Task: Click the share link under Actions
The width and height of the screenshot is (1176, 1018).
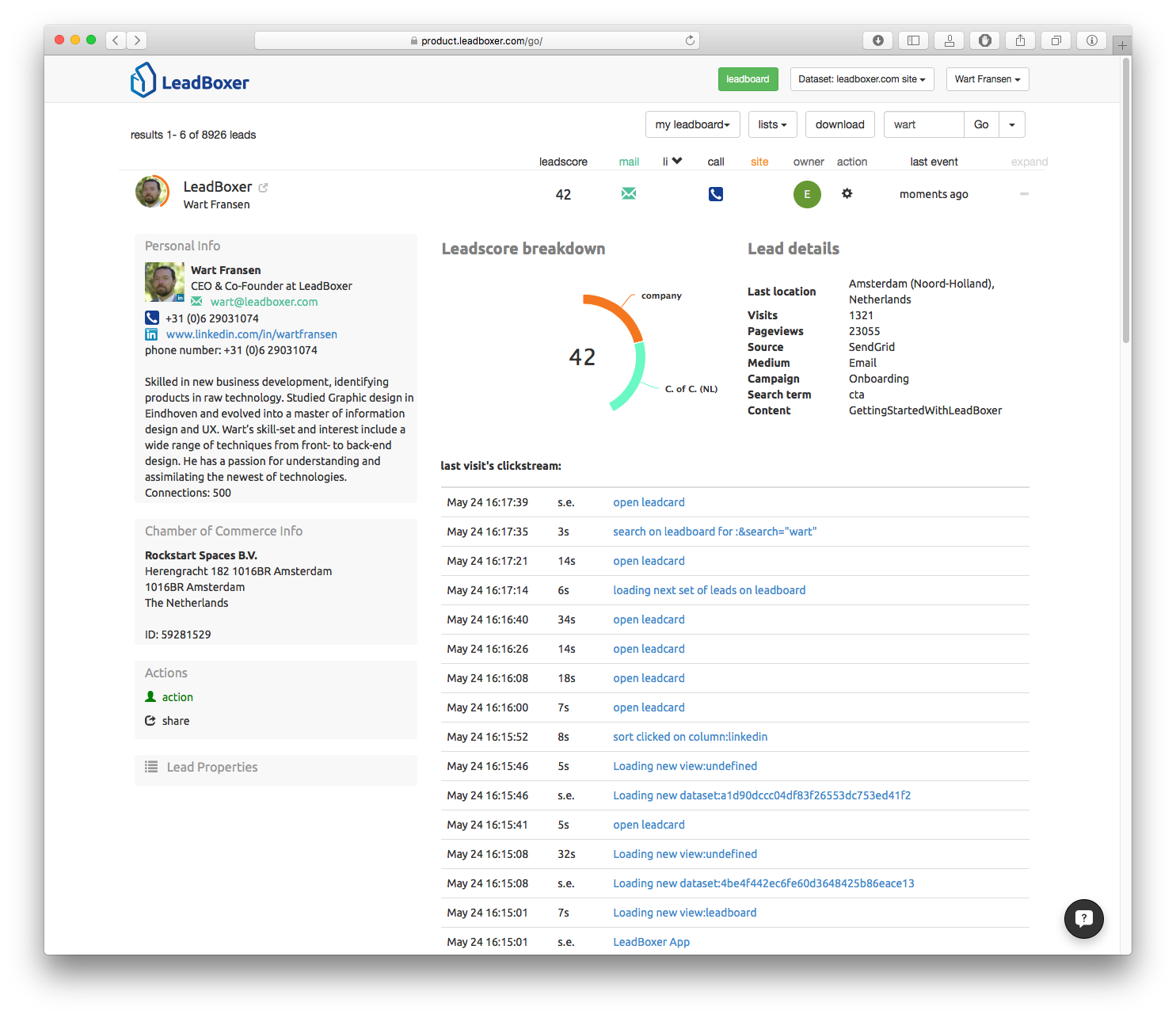Action: pos(176,721)
